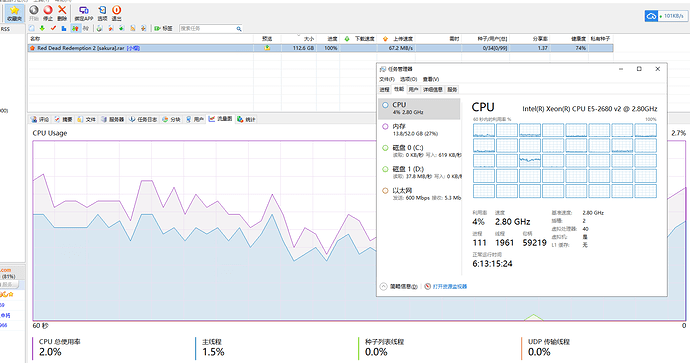Switch to the 用户 tab in BitComet's lower panel
This screenshot has width=690, height=363.
[195, 119]
